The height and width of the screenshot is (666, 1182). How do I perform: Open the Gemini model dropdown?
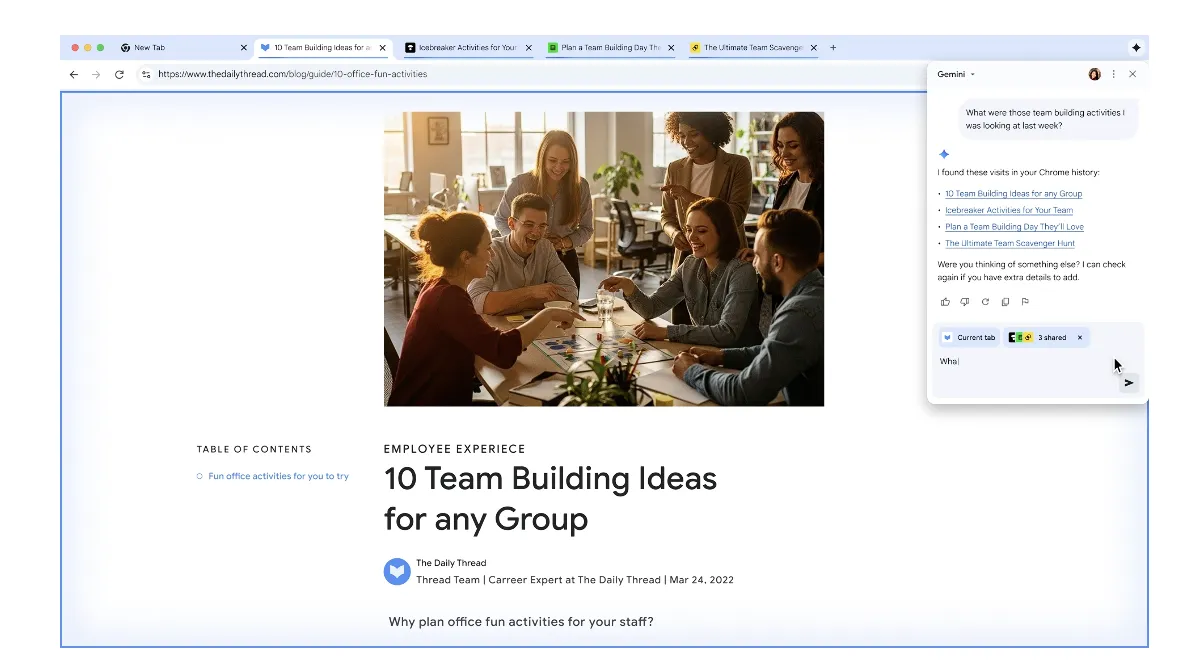tap(956, 74)
